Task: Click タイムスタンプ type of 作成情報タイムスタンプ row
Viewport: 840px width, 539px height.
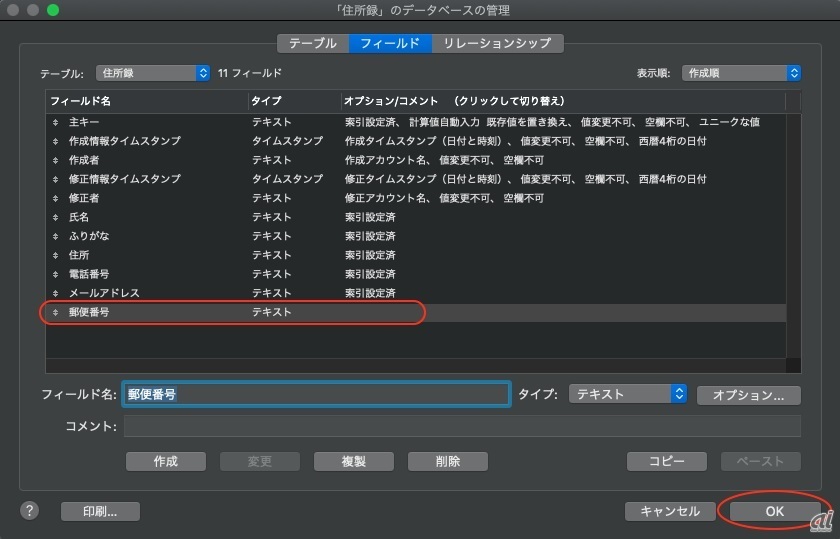Action: pyautogui.click(x=288, y=141)
